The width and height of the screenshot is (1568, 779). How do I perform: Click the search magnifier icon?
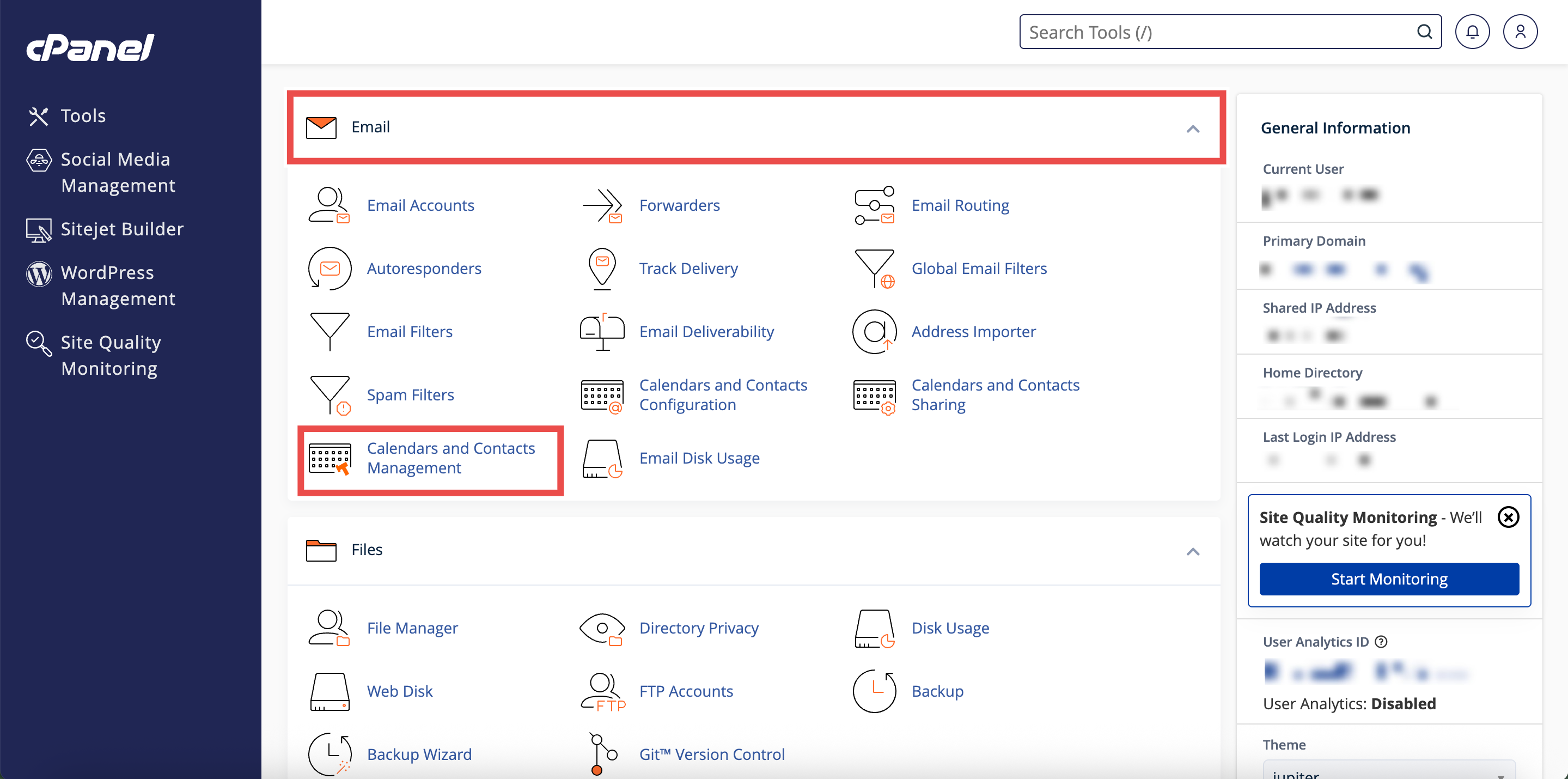tap(1424, 32)
